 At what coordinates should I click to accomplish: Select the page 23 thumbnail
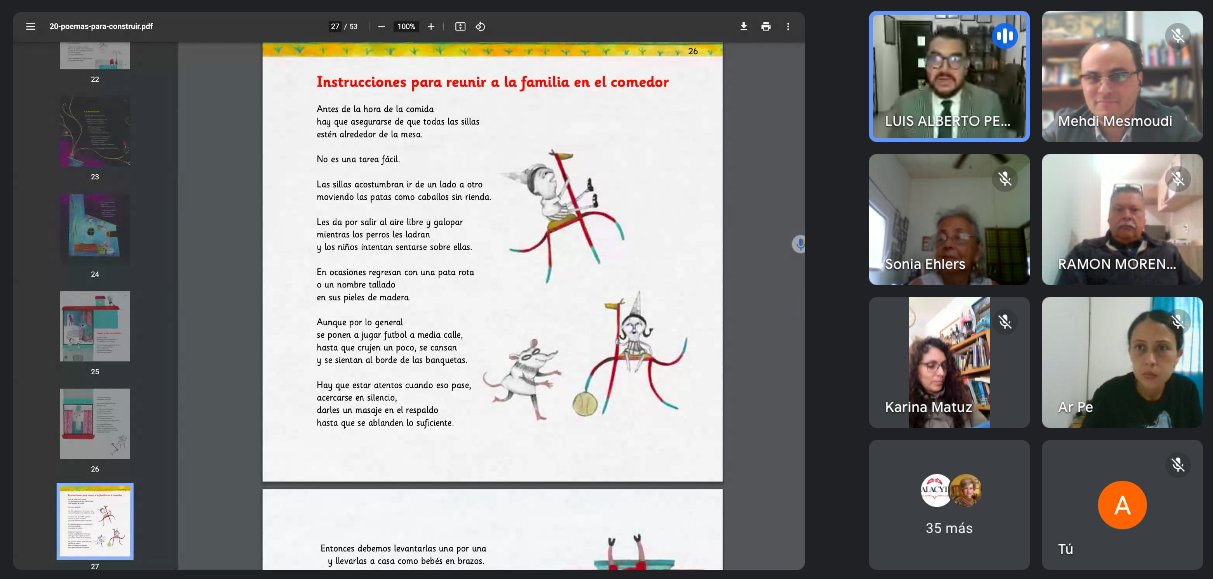[95, 131]
